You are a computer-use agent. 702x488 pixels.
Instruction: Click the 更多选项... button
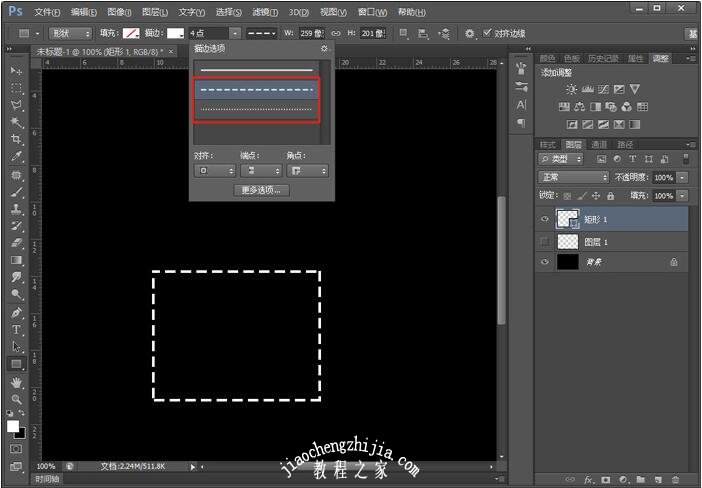[261, 190]
